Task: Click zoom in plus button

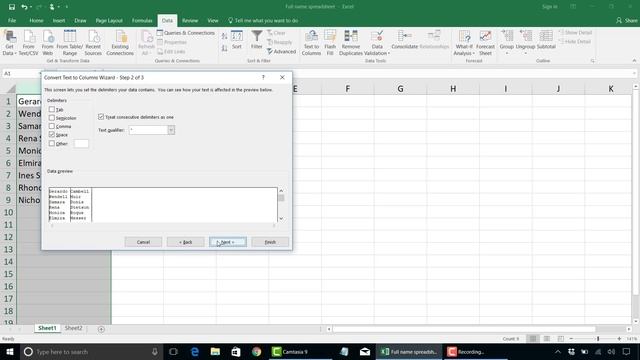Action: (x=619, y=339)
